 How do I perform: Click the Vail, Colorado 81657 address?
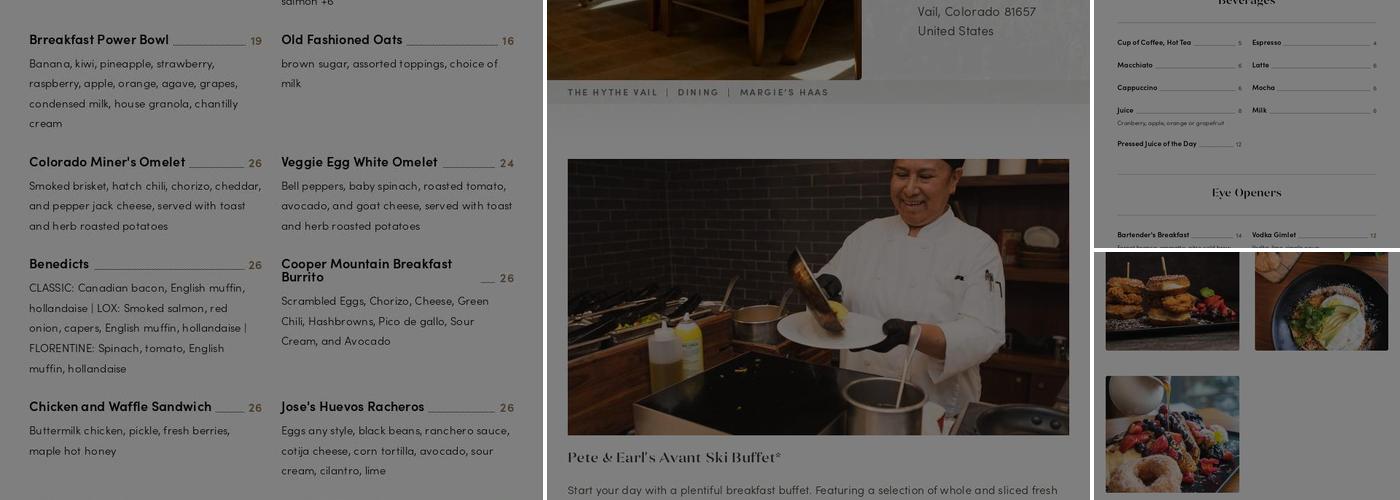click(x=976, y=12)
